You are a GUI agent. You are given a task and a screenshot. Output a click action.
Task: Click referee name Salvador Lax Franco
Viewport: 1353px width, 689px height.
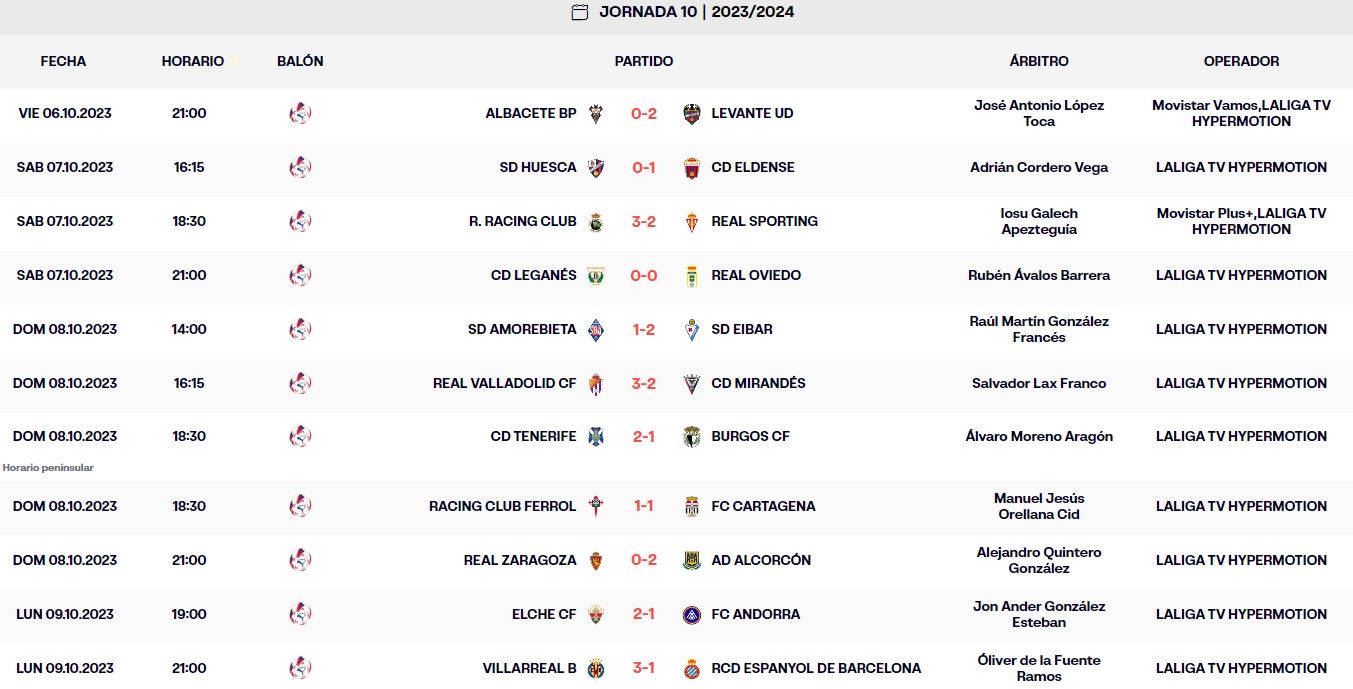click(x=1039, y=383)
